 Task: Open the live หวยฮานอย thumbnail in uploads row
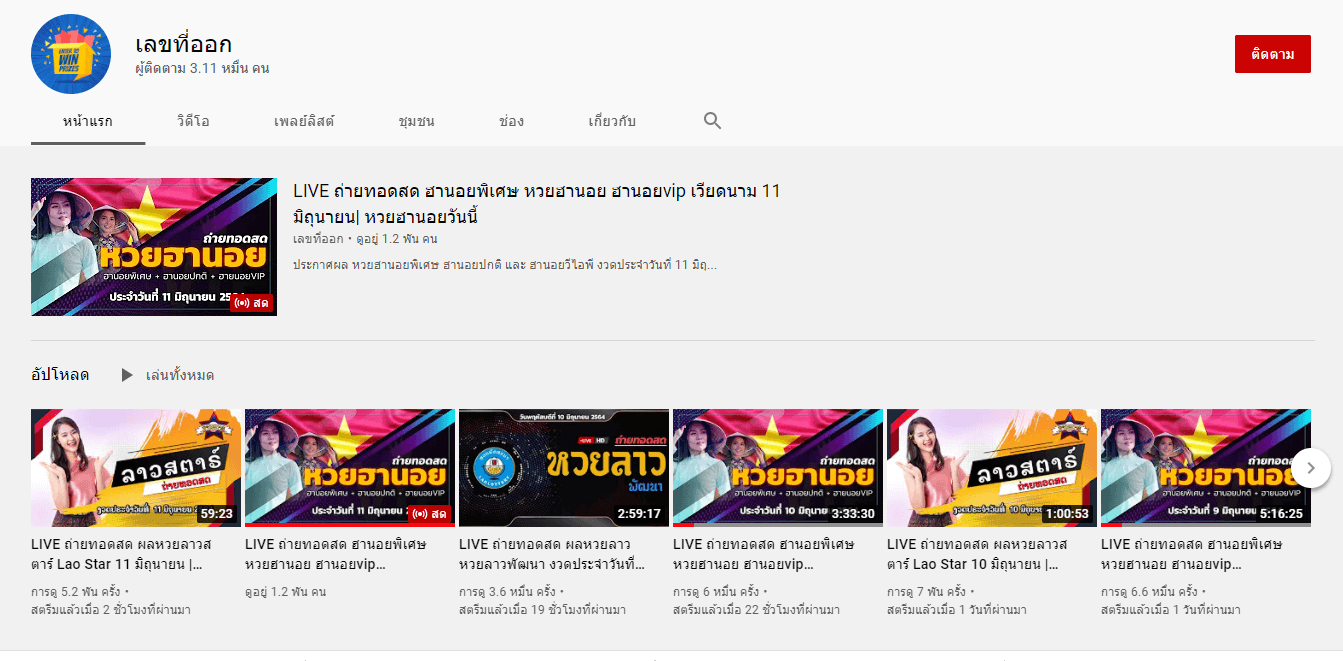coord(350,468)
